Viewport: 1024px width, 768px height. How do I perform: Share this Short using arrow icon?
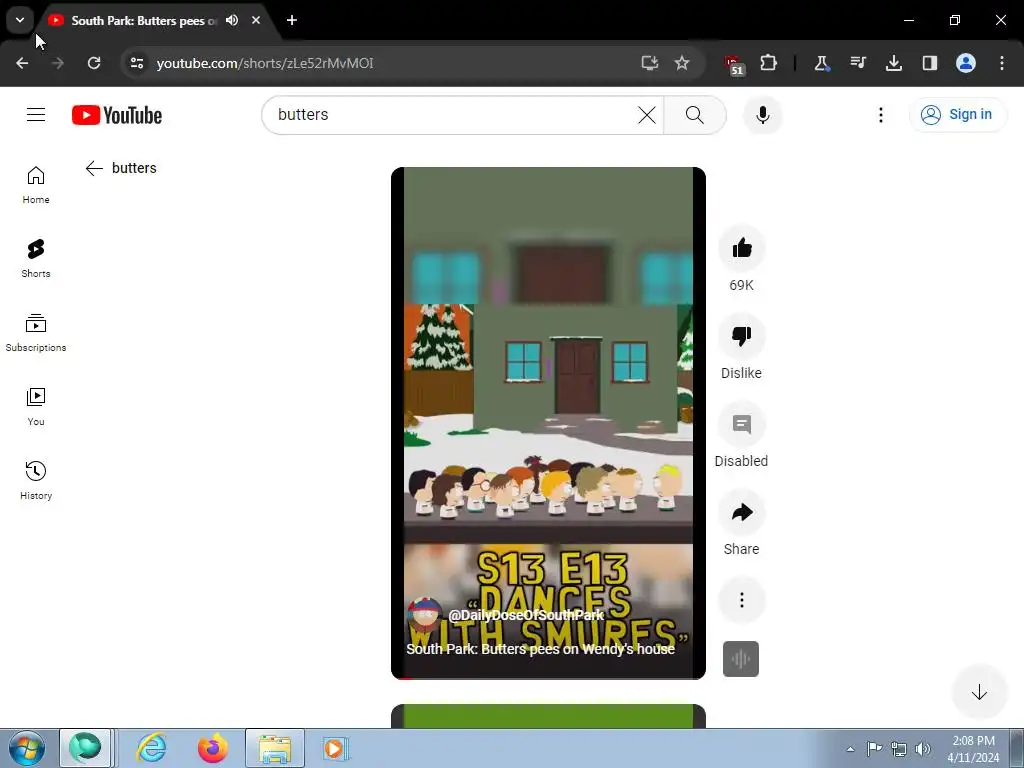(x=741, y=513)
